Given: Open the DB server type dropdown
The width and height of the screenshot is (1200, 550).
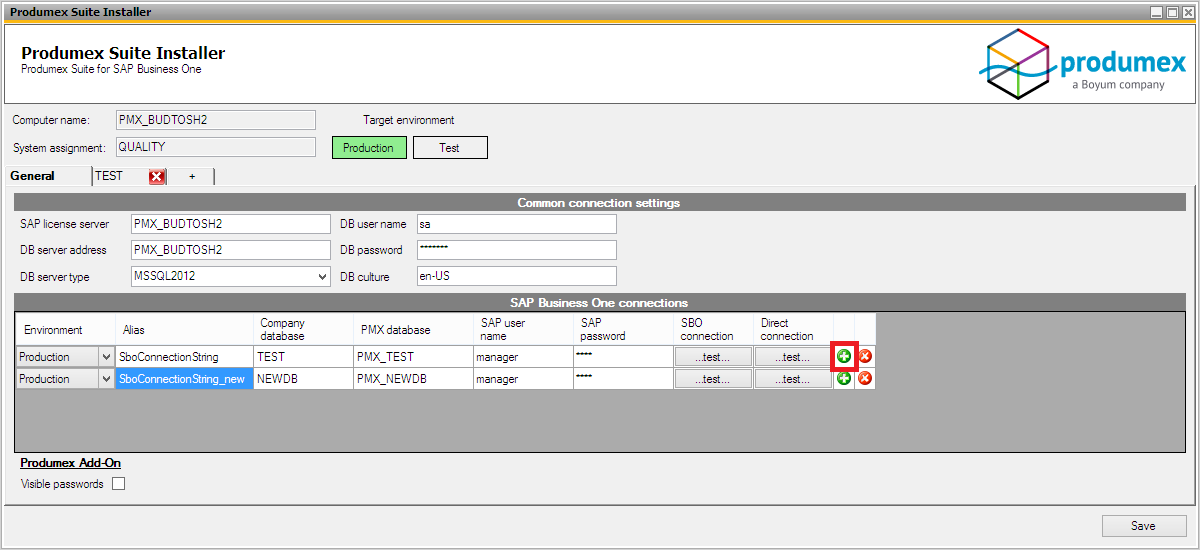Looking at the screenshot, I should click(x=322, y=277).
